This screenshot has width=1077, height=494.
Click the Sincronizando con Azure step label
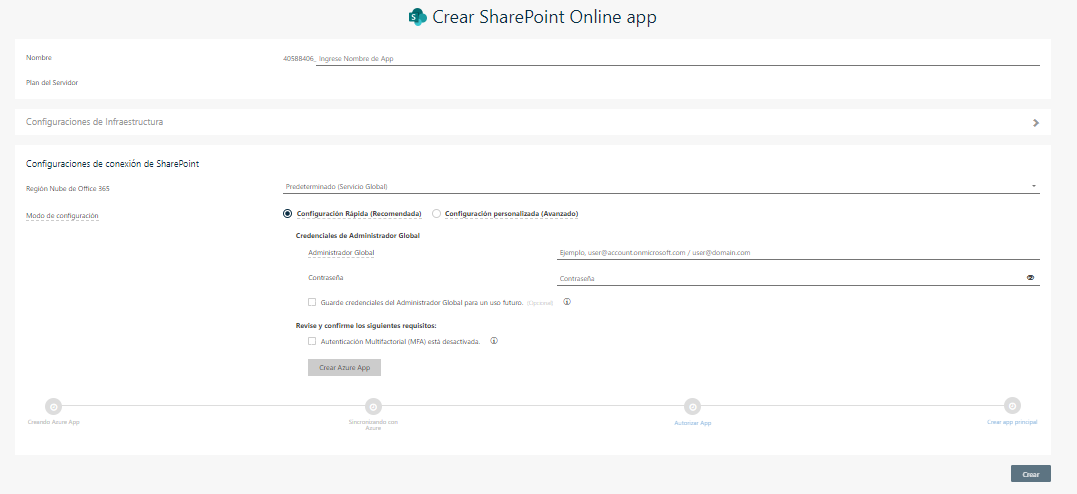(373, 425)
